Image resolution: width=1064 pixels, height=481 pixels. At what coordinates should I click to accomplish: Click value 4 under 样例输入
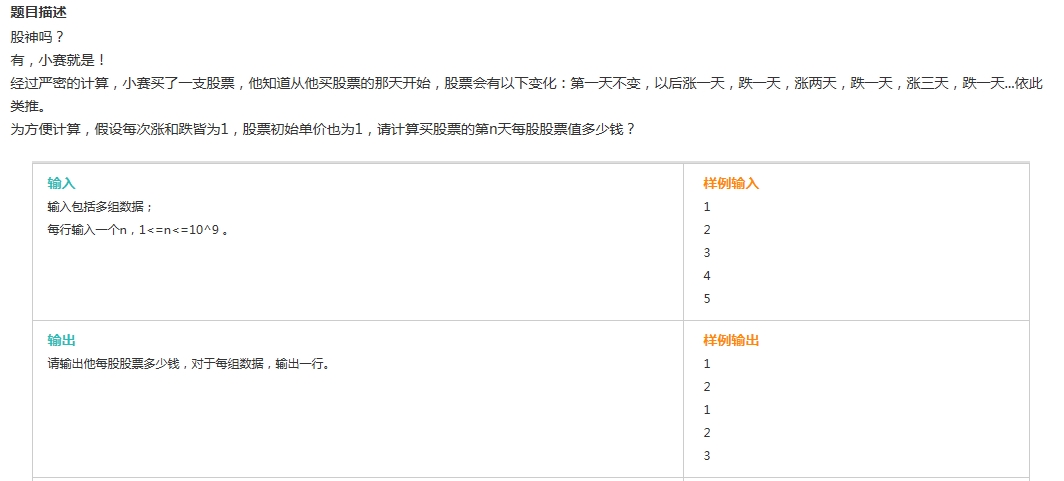[x=707, y=276]
